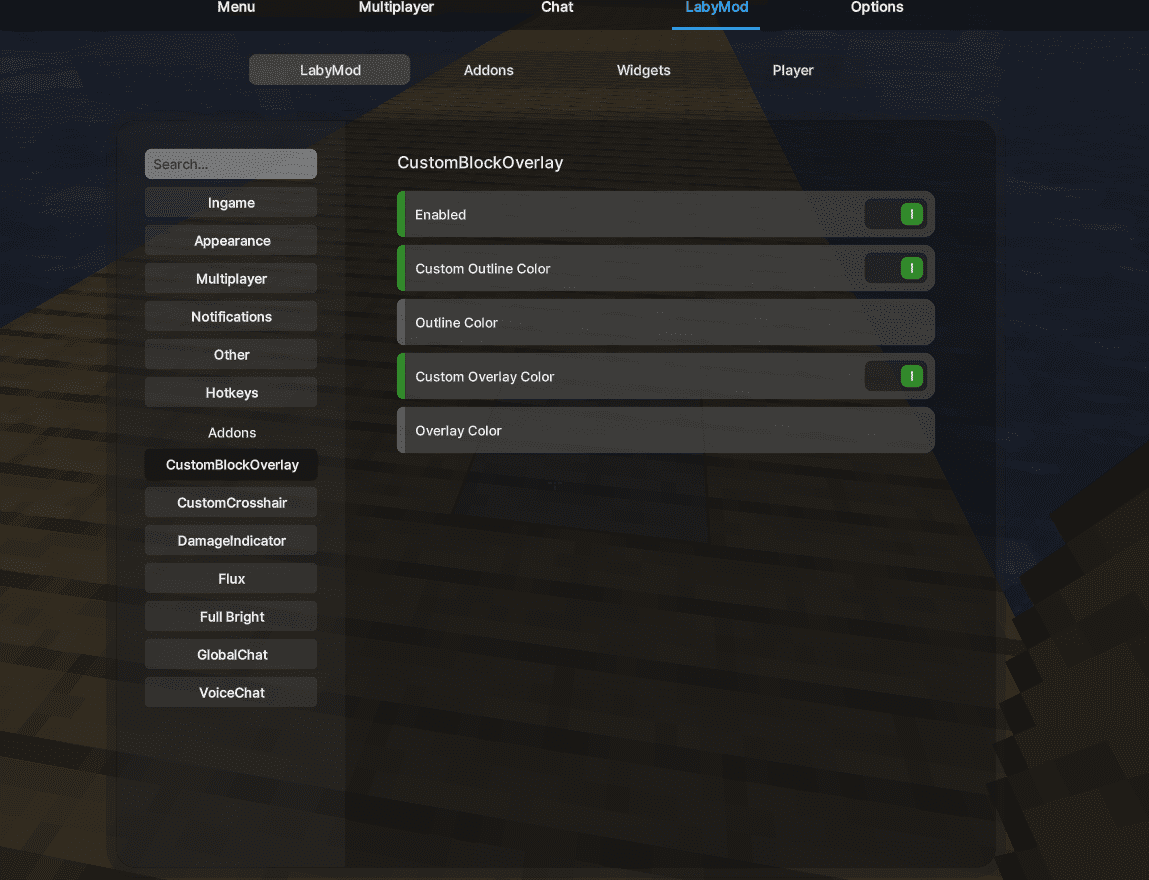Open Notifications settings in sidebar
This screenshot has width=1149, height=880.
coord(231,317)
